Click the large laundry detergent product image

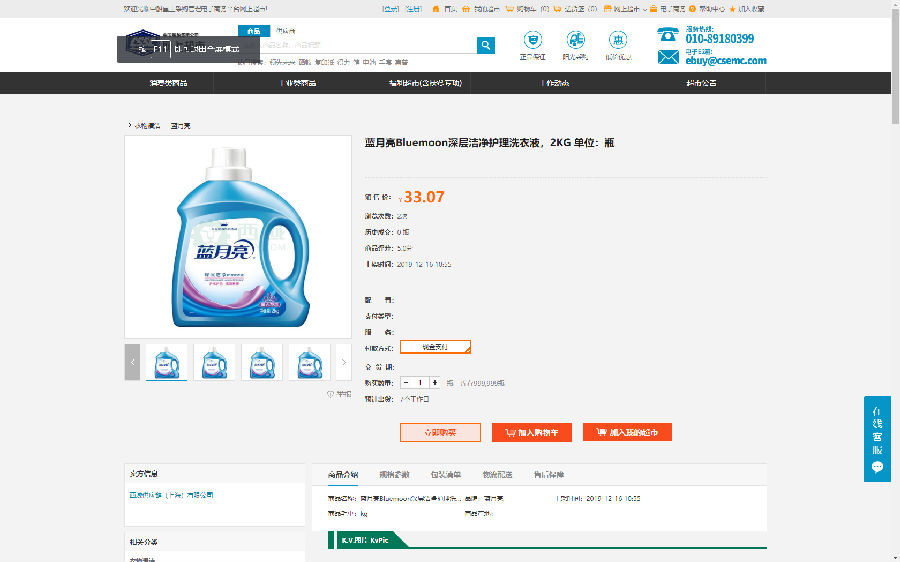tap(238, 237)
